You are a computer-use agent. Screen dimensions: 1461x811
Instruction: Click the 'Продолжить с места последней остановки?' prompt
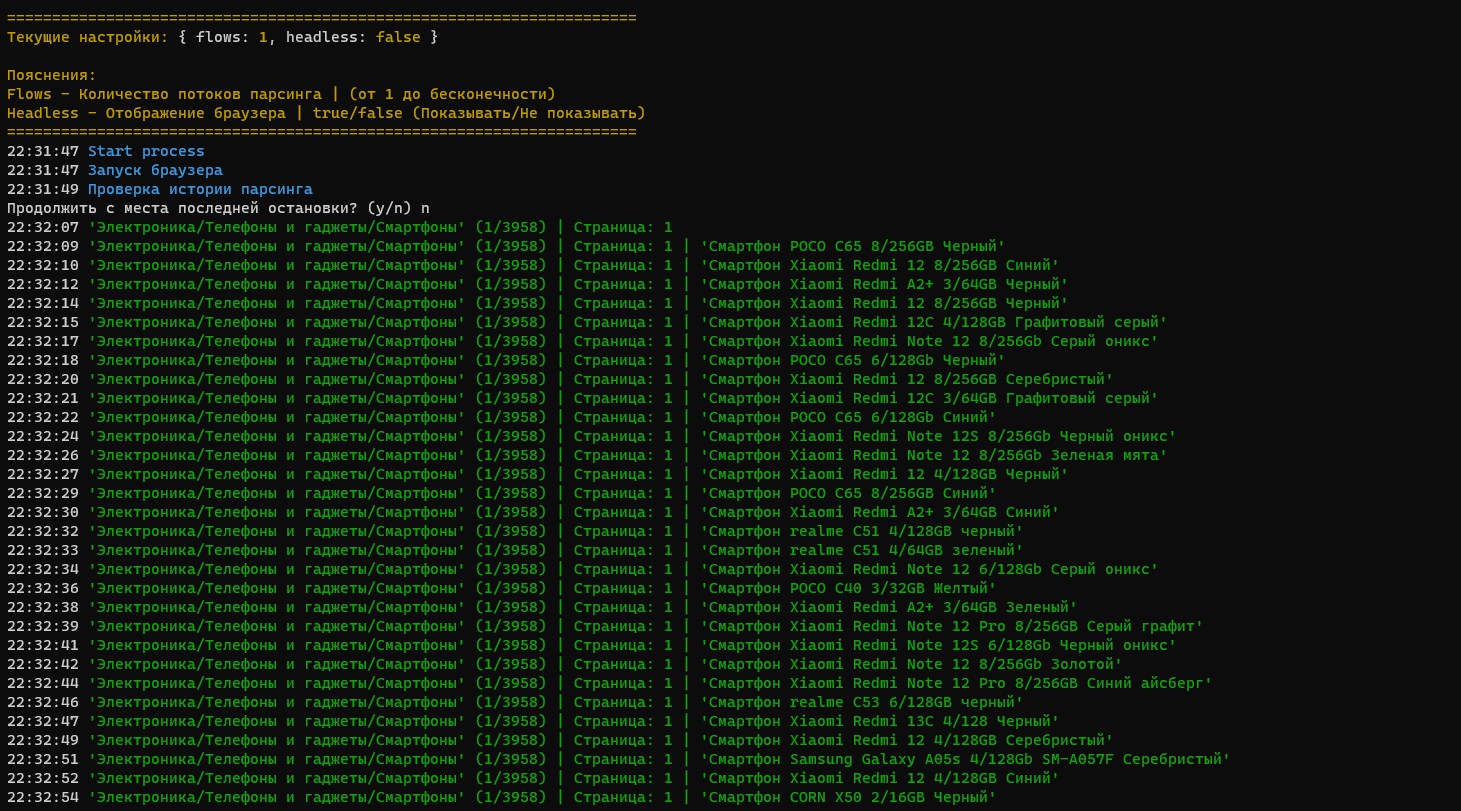point(182,208)
